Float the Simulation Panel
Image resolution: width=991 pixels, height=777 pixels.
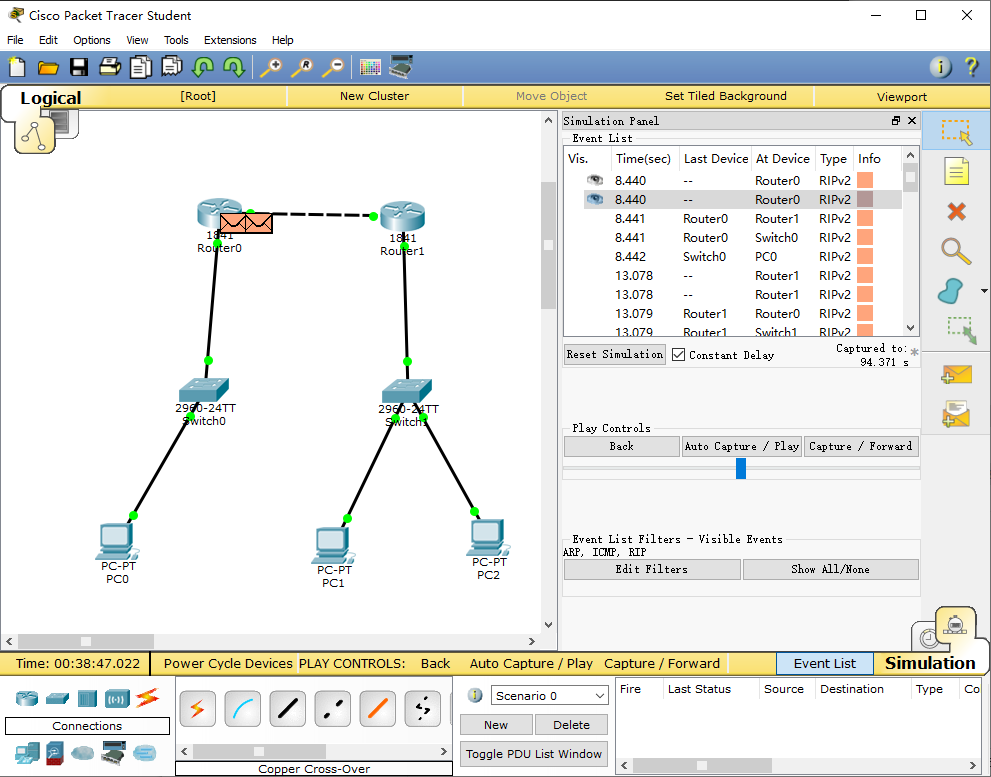(896, 121)
